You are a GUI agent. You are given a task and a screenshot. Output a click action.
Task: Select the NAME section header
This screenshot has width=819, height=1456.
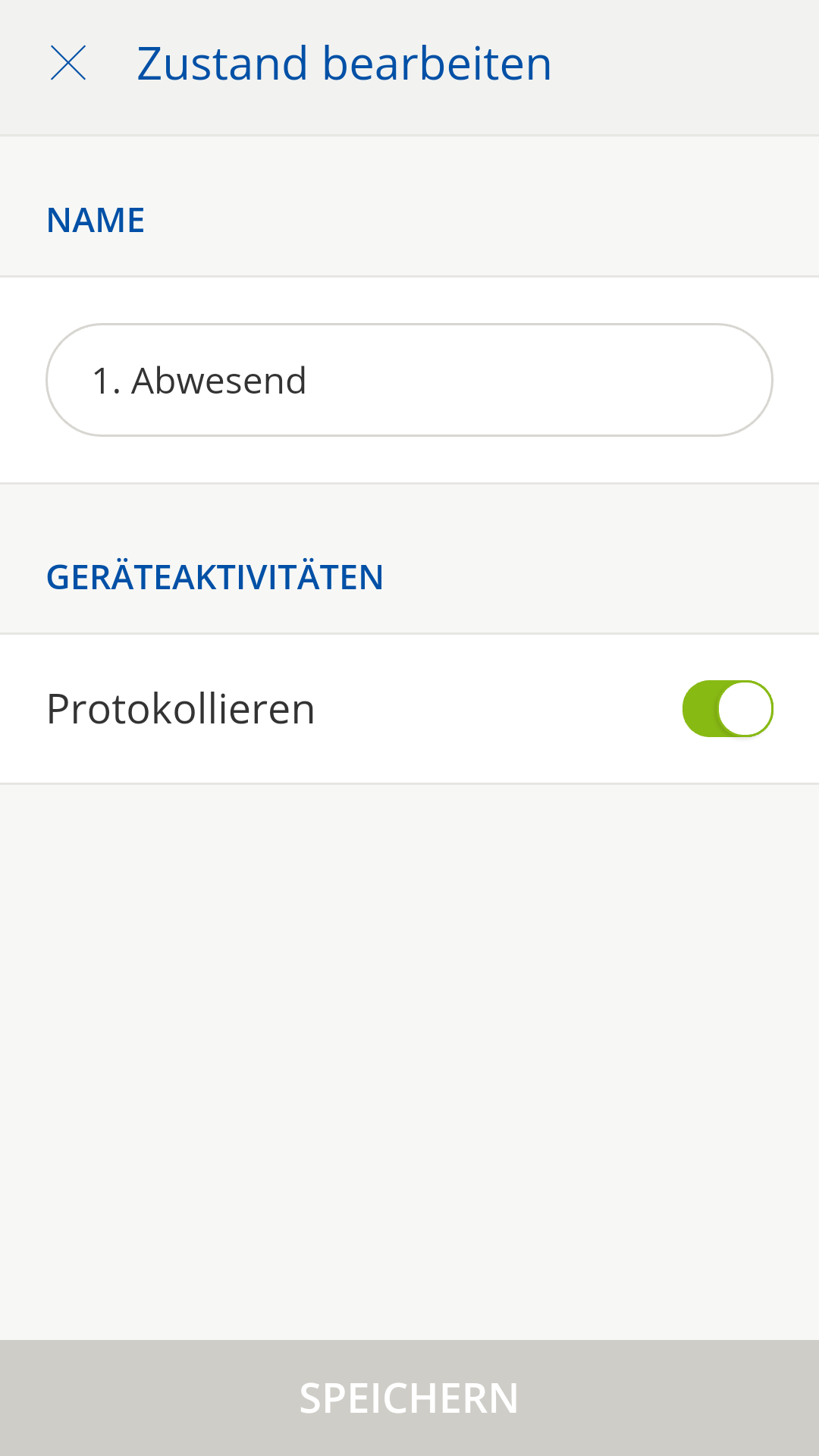96,221
